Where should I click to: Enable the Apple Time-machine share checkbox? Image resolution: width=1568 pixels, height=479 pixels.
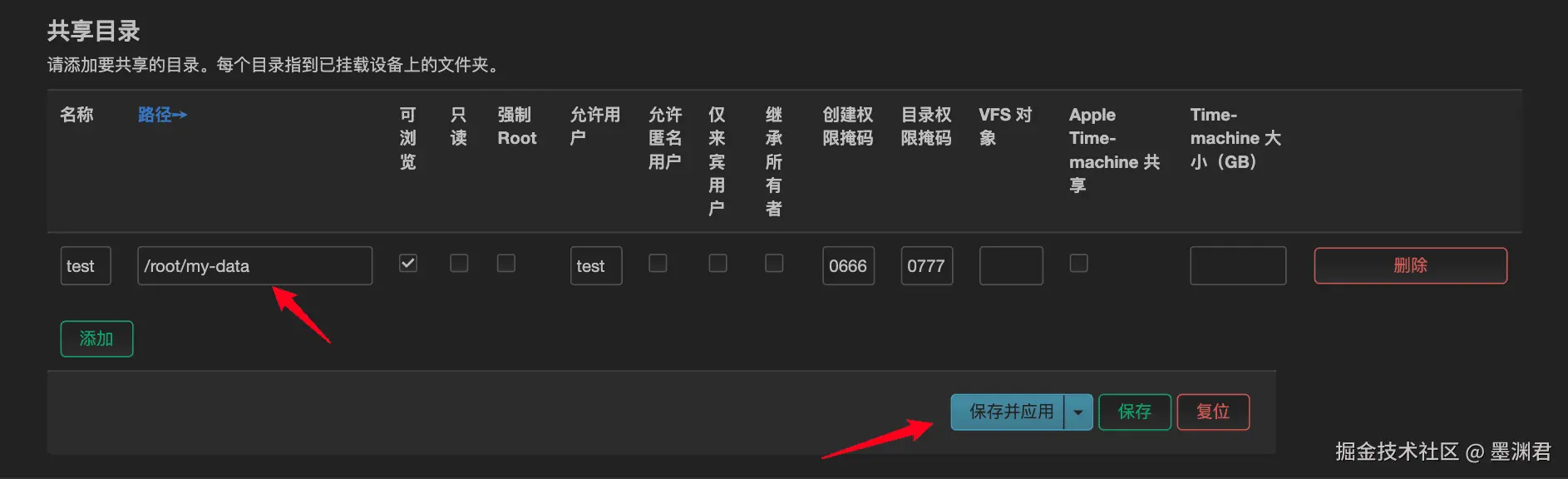click(x=1078, y=264)
